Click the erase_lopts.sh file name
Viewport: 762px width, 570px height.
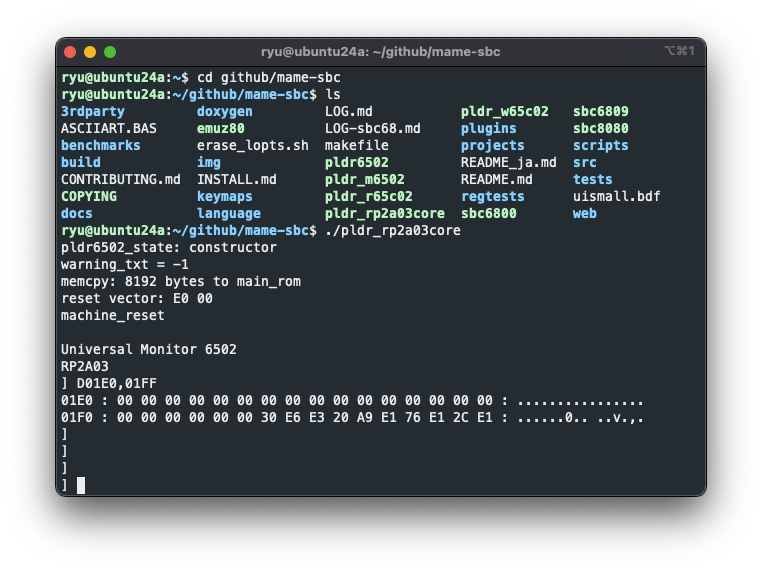253,145
